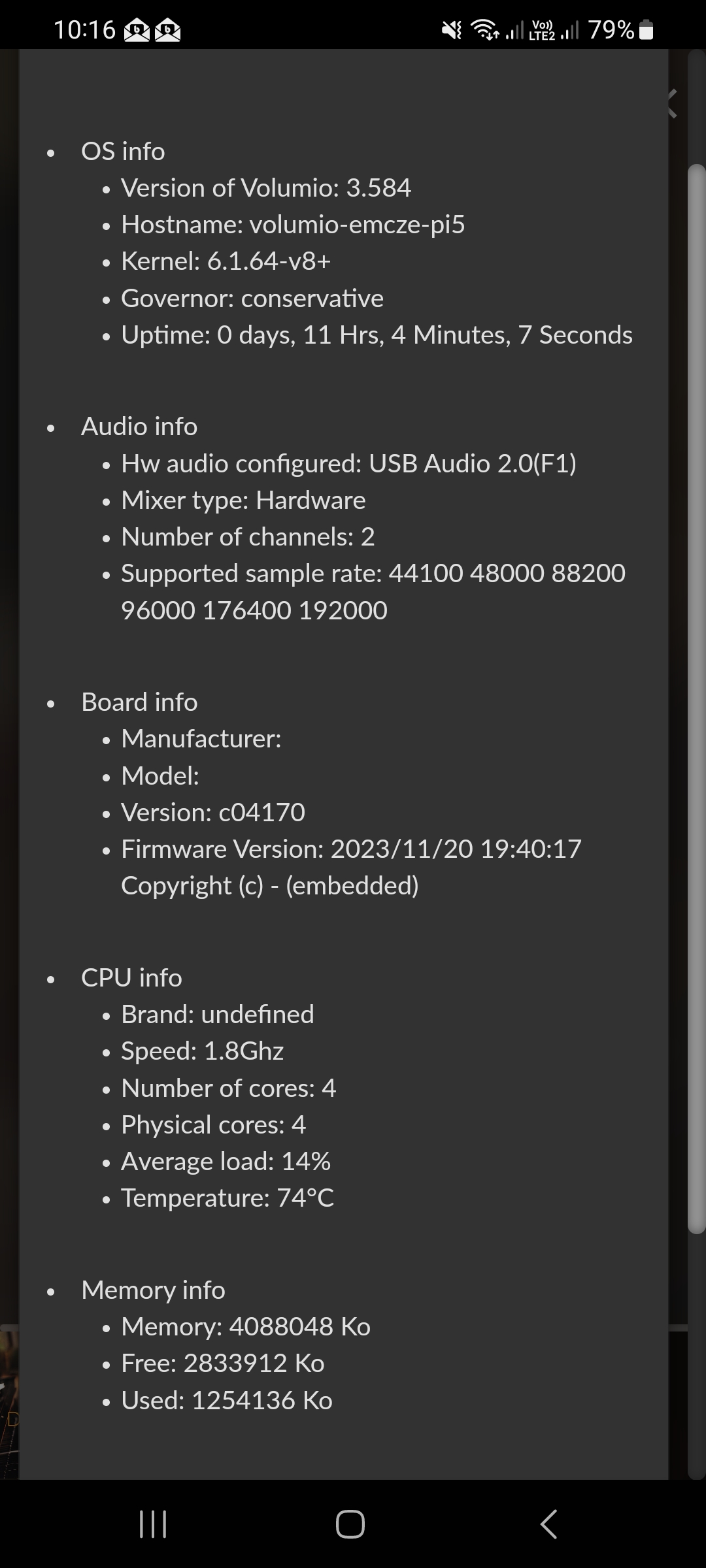Tap the clock showing 10:16
Image resolution: width=706 pixels, height=1568 pixels.
pyautogui.click(x=84, y=30)
